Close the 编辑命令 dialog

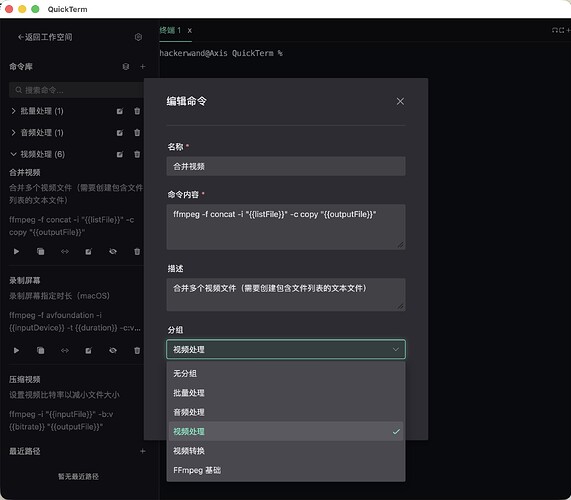pos(400,101)
